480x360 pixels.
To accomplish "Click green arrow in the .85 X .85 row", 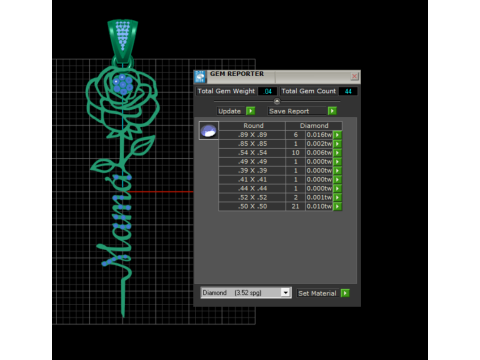I will click(338, 144).
